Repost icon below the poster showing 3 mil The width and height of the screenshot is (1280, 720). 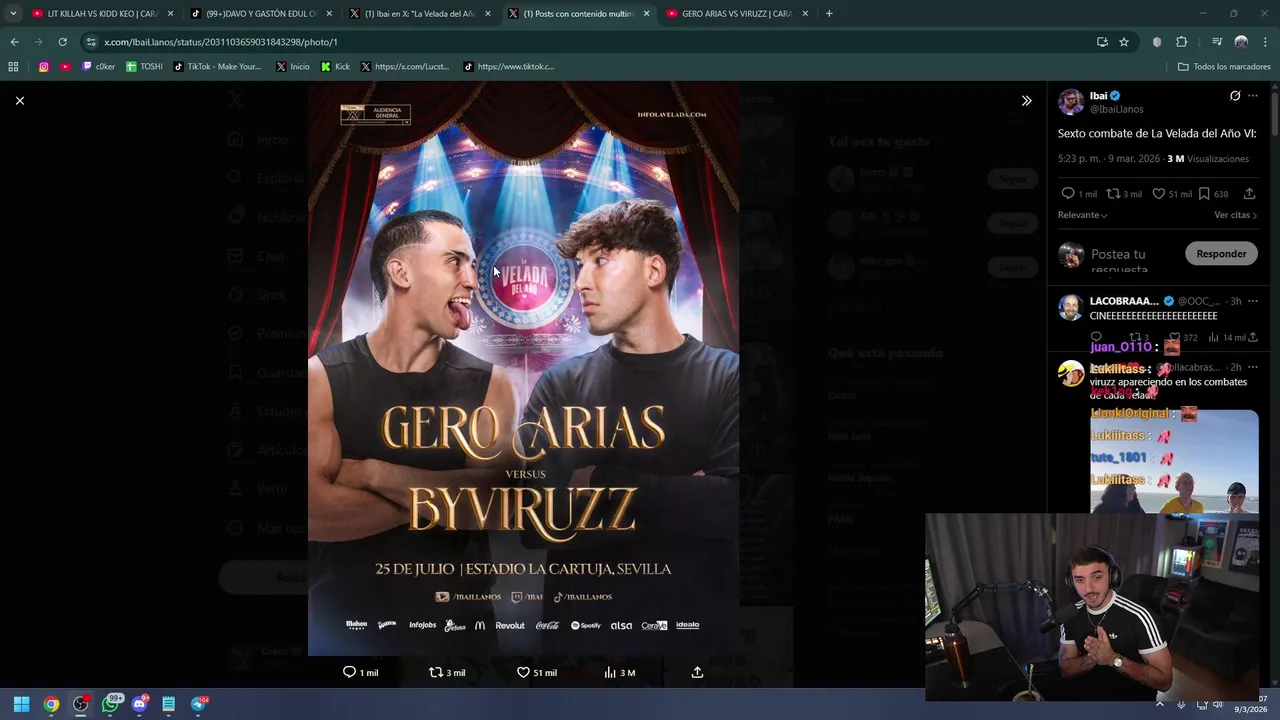[435, 672]
